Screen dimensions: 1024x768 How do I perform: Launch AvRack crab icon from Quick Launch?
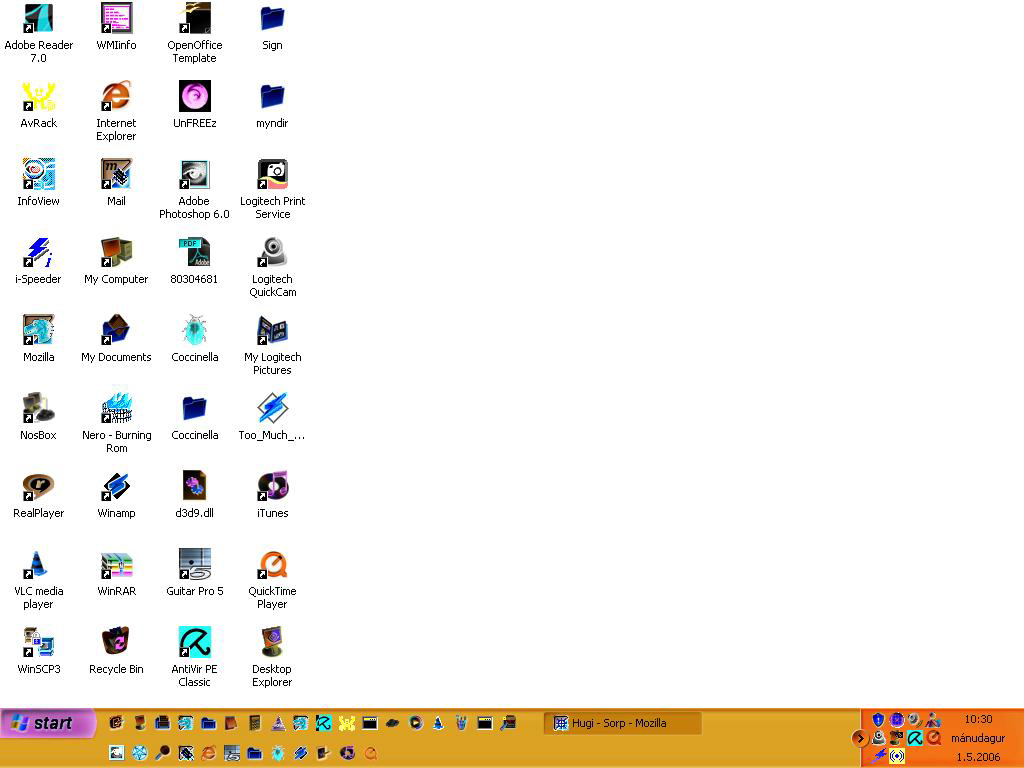[347, 723]
